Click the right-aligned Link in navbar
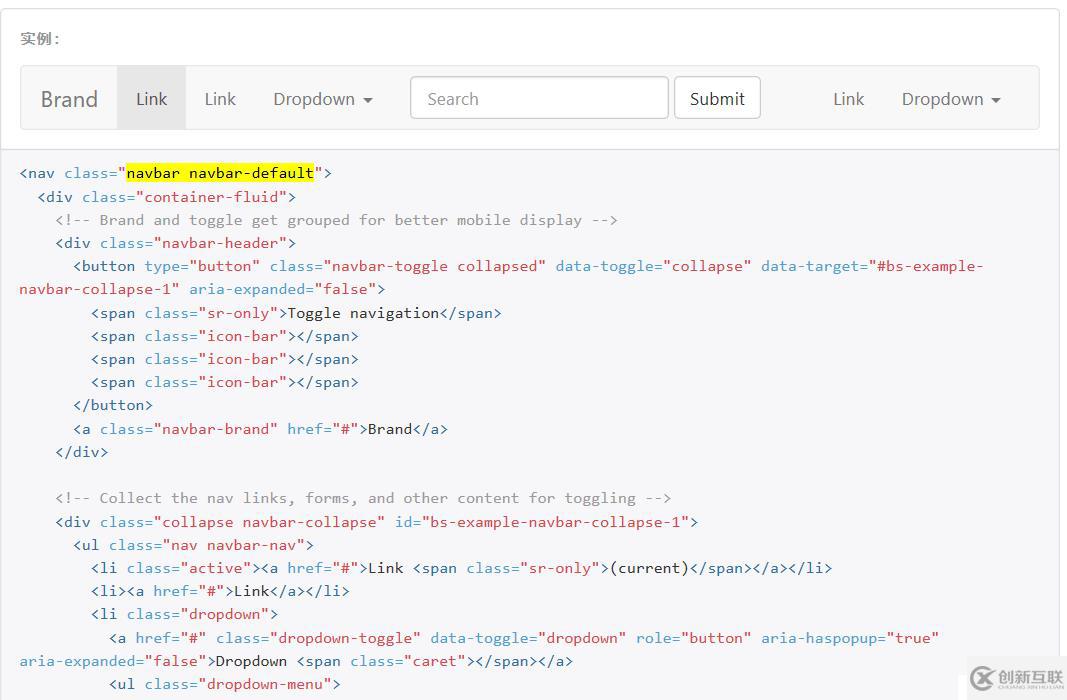 click(x=848, y=99)
